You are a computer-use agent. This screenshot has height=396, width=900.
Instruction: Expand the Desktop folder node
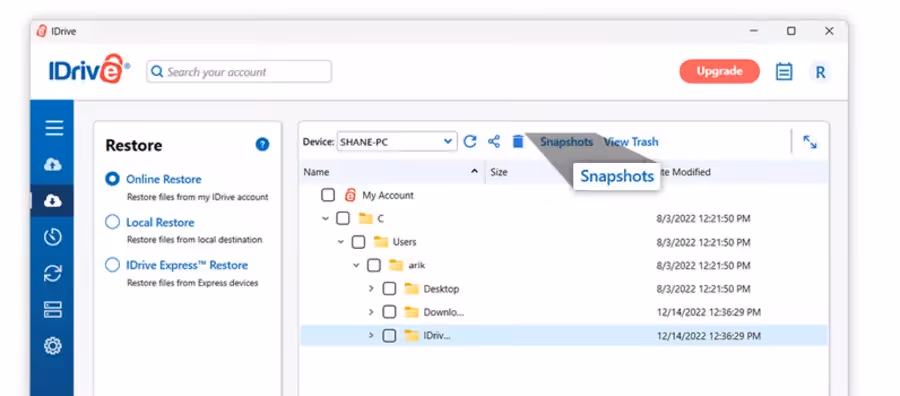pos(371,289)
